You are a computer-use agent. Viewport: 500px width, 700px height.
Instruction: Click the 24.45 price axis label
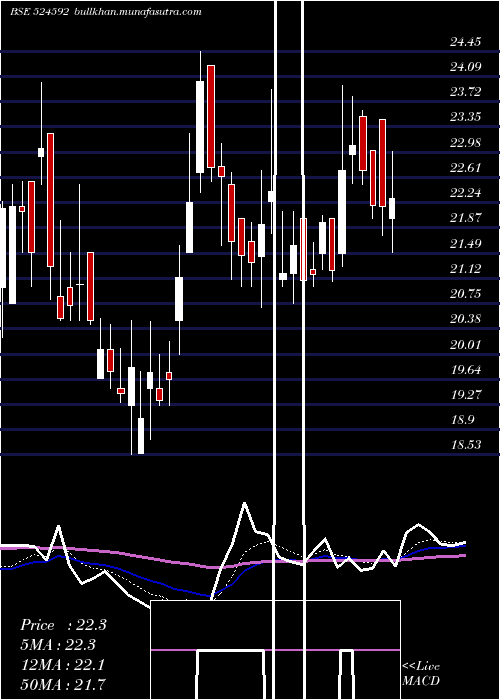pyautogui.click(x=466, y=42)
